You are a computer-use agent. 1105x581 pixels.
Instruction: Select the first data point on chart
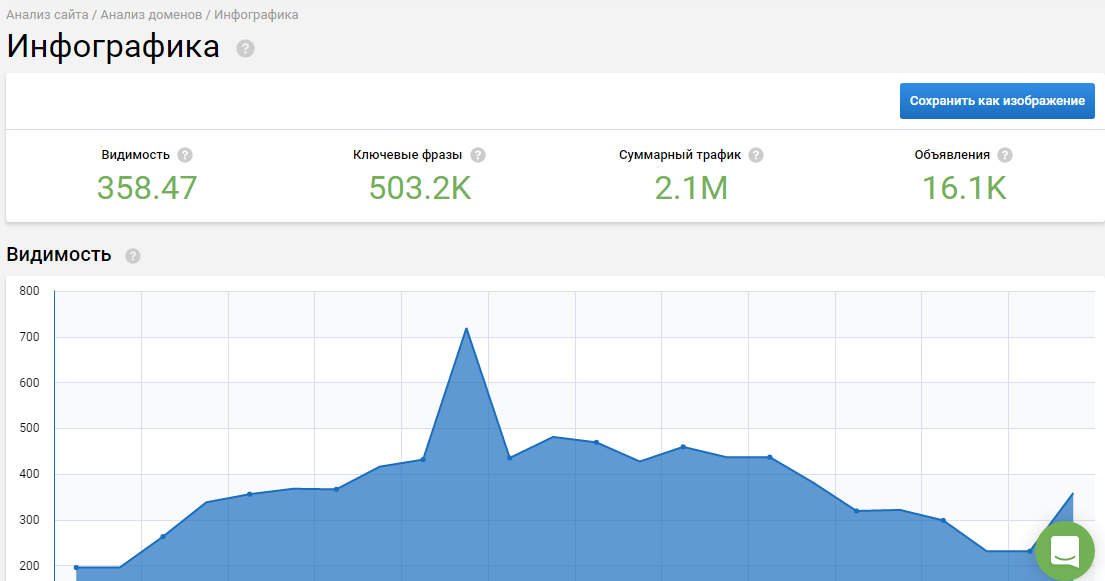[76, 567]
